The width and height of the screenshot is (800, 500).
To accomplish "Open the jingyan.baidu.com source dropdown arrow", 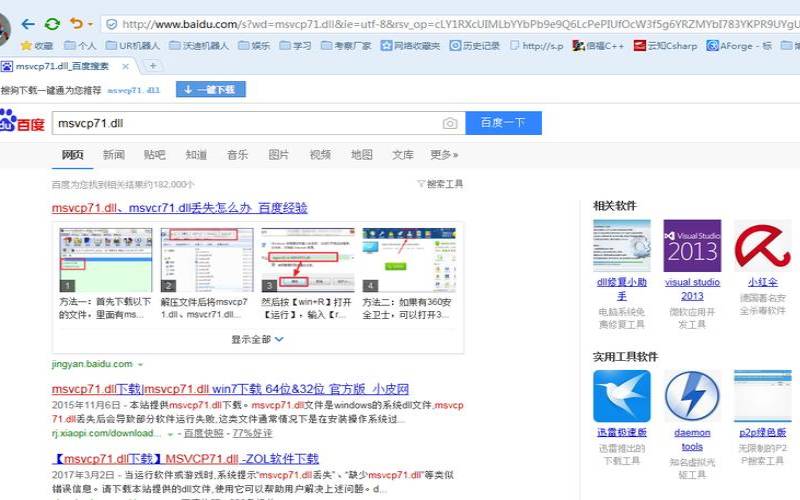I will (x=140, y=365).
